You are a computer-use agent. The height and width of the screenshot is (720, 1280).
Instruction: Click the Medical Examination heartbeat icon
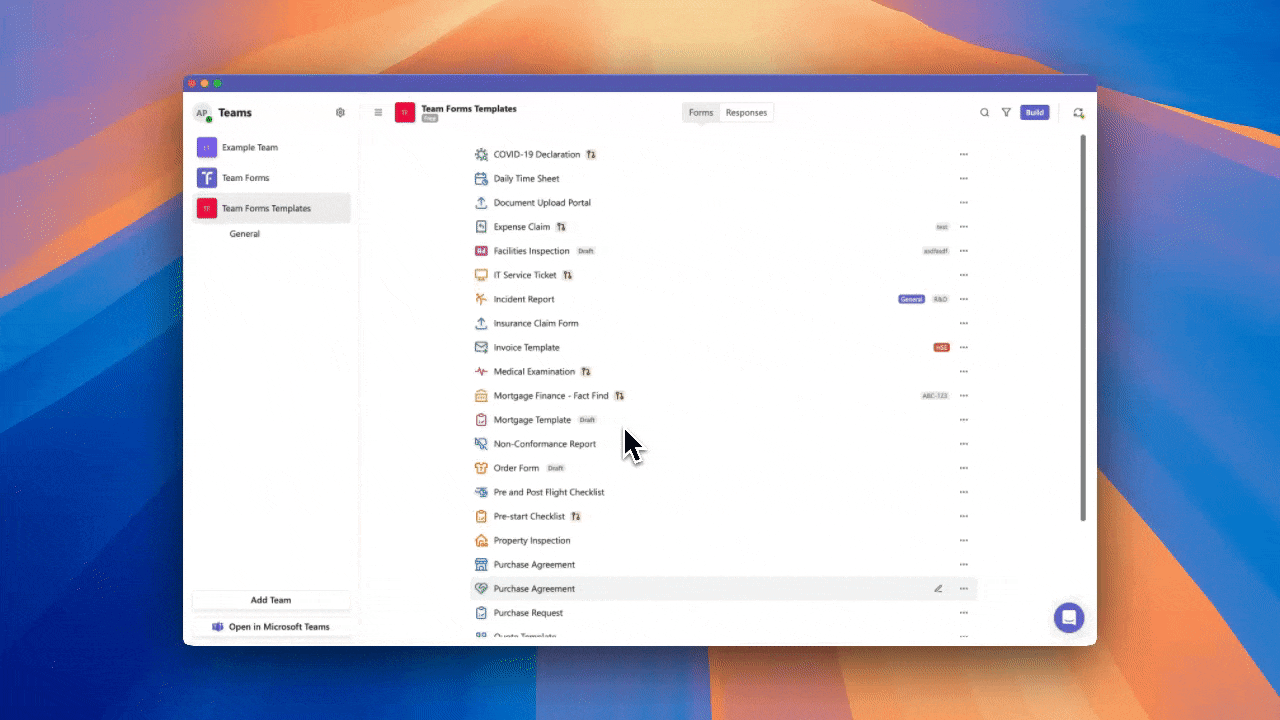pos(481,372)
